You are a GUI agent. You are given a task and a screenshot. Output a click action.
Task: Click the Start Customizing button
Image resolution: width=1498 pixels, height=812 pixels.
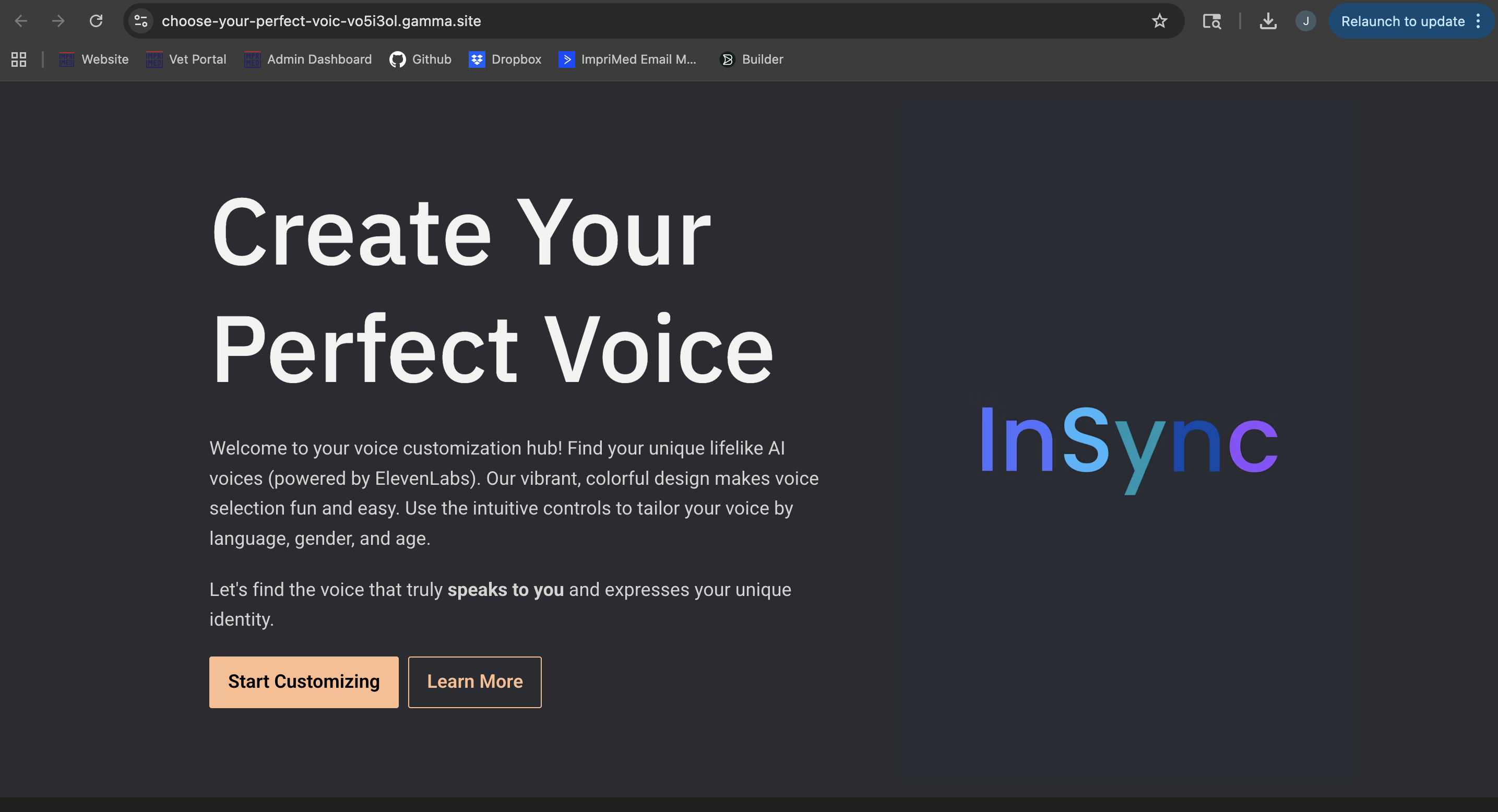coord(304,682)
